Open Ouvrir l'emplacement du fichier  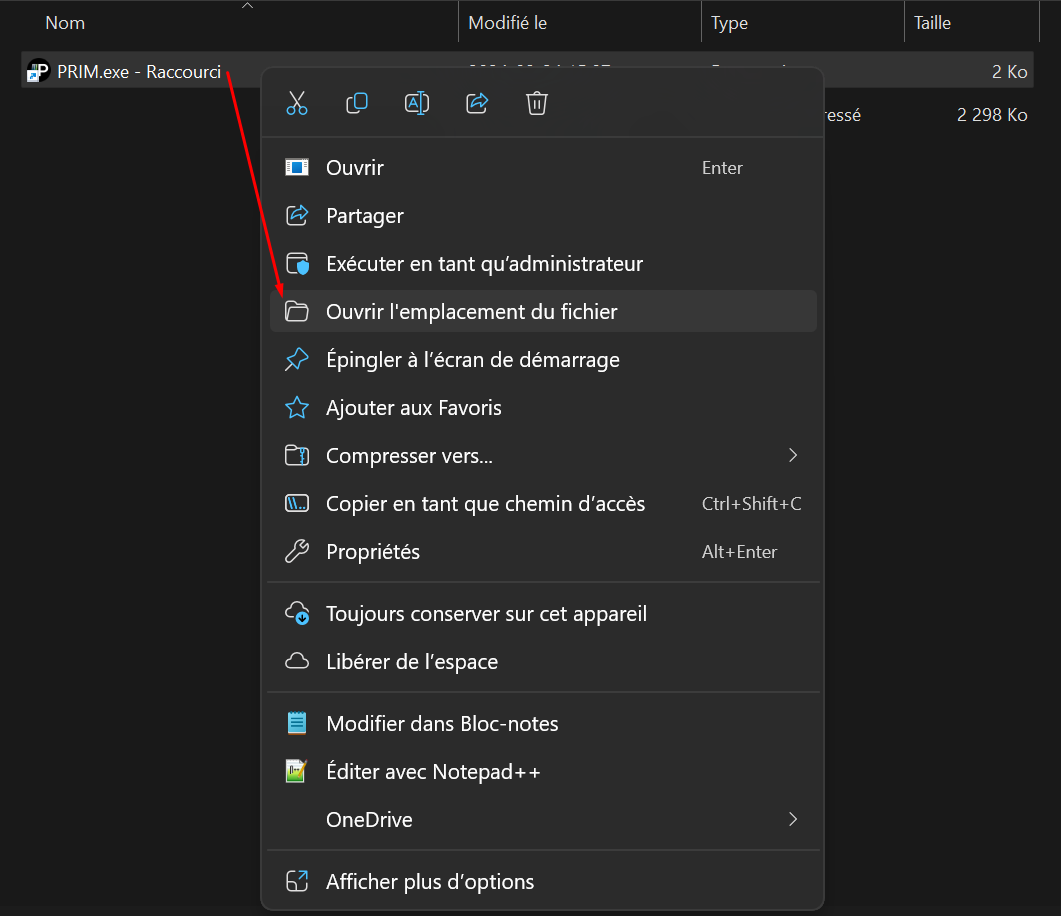pyautogui.click(x=471, y=312)
